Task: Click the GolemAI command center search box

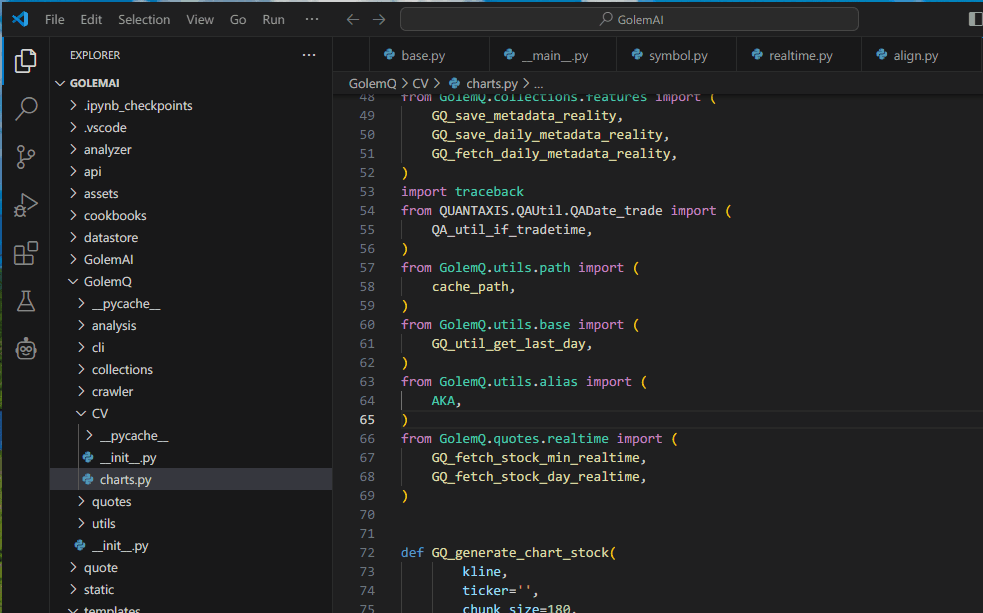Action: click(629, 19)
